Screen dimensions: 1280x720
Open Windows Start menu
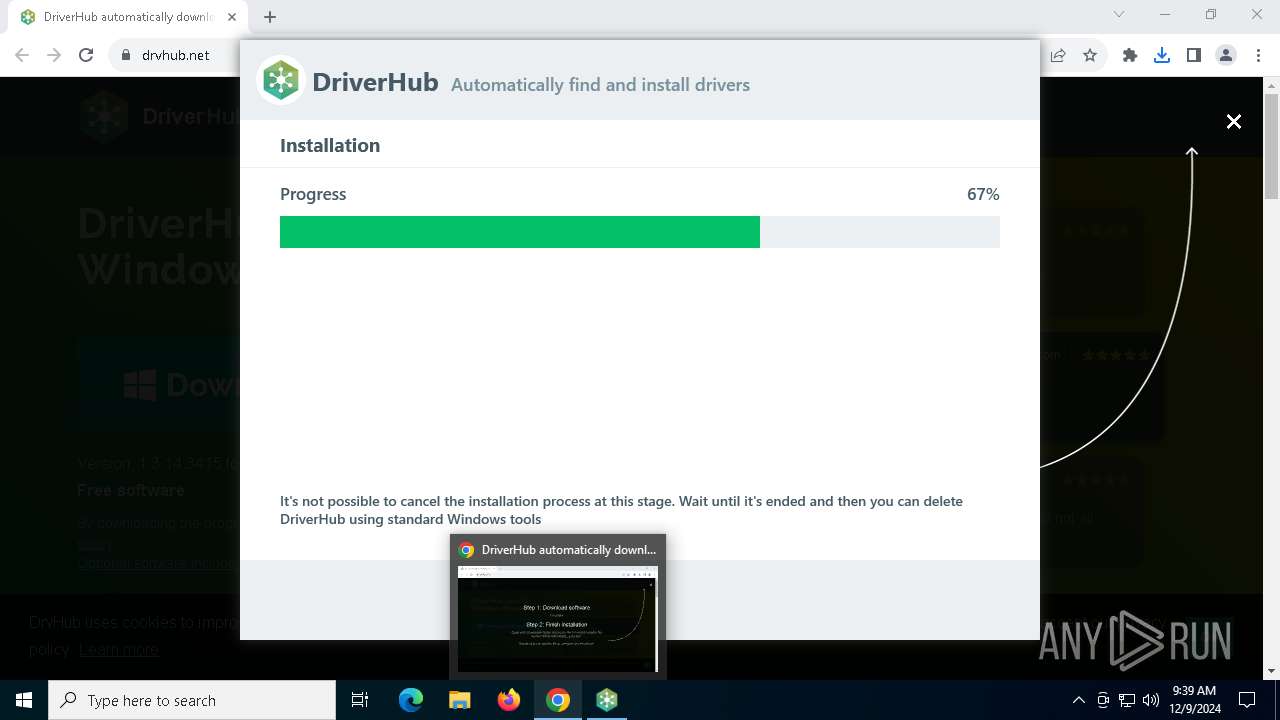[24, 700]
